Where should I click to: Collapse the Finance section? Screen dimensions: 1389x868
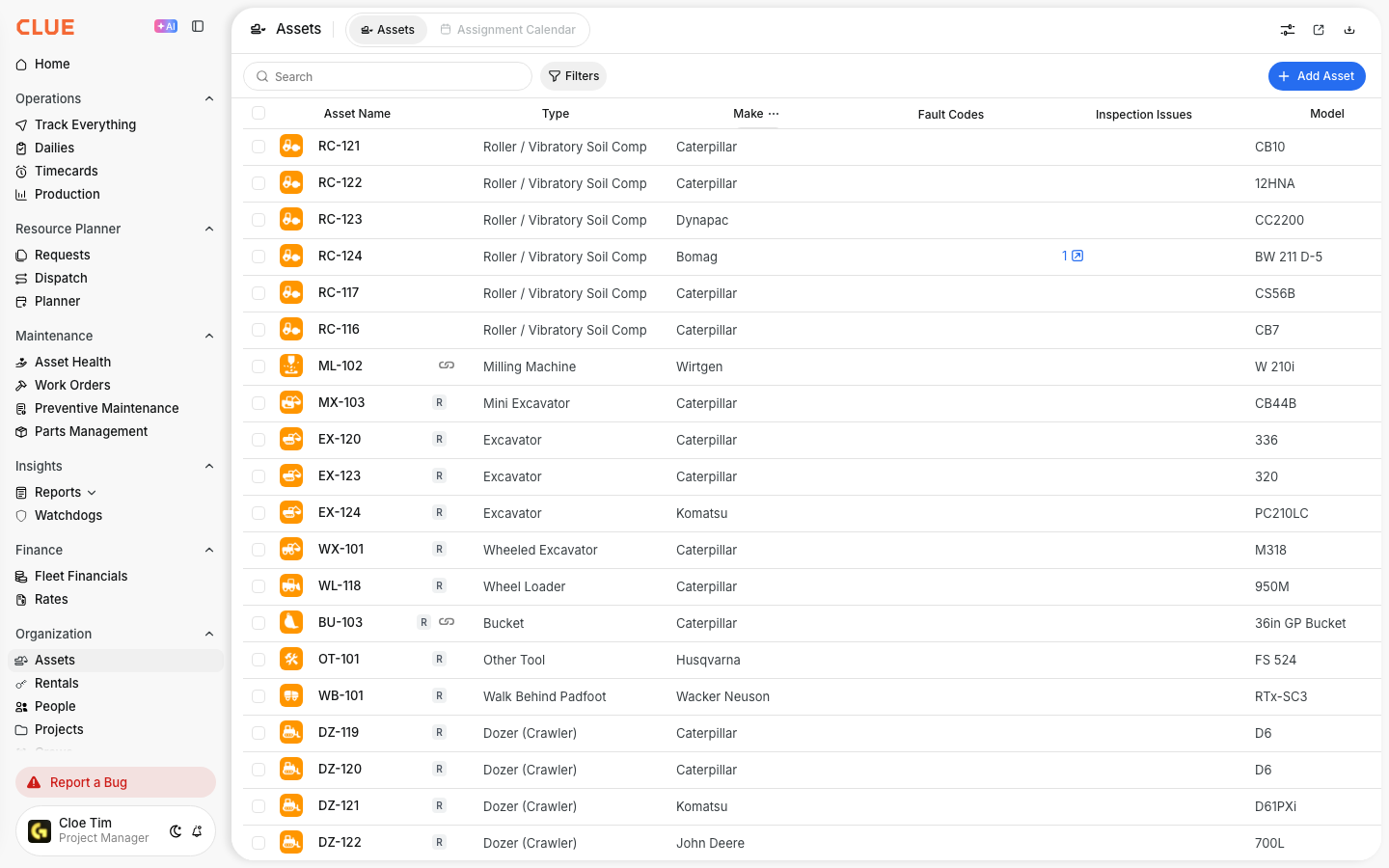point(209,550)
